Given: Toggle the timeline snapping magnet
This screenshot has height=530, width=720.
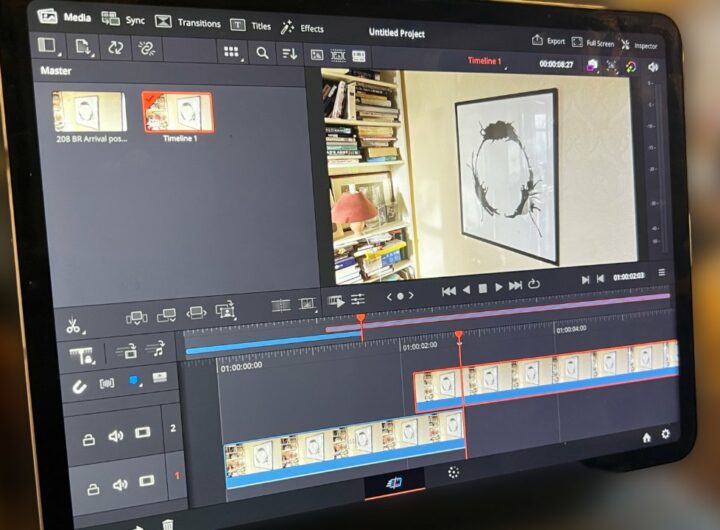Looking at the screenshot, I should point(79,385).
